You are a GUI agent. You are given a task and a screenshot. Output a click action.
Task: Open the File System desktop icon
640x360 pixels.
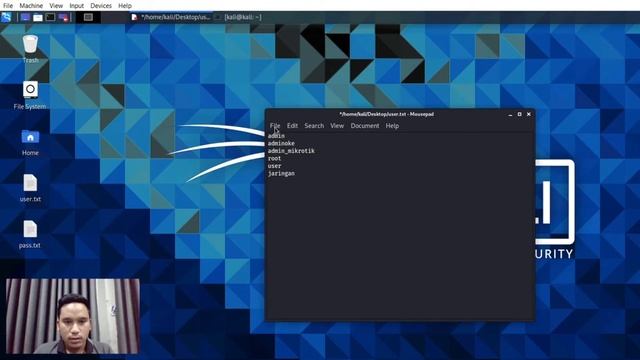click(x=30, y=96)
